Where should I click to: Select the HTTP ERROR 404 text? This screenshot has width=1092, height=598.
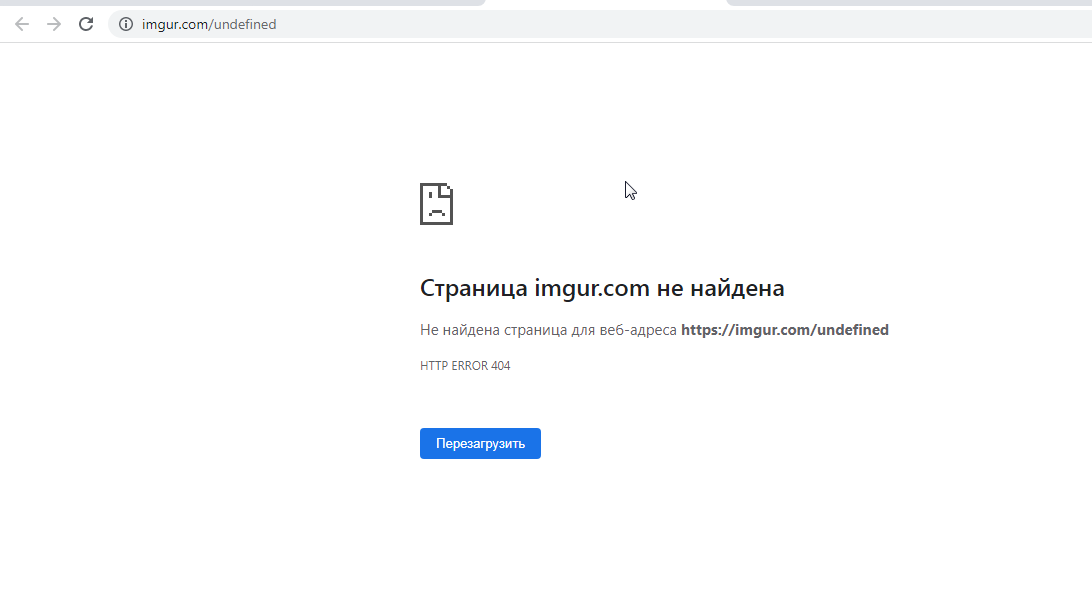pos(464,365)
